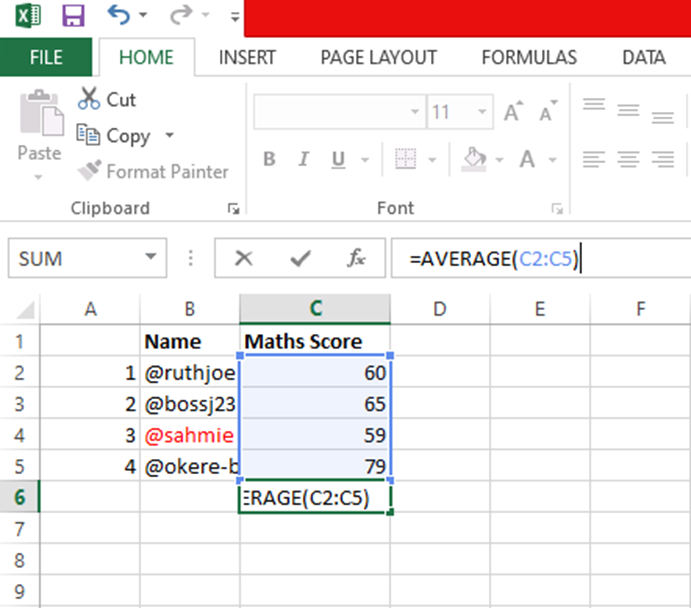
Task: Open the DATA tab
Action: tap(644, 57)
